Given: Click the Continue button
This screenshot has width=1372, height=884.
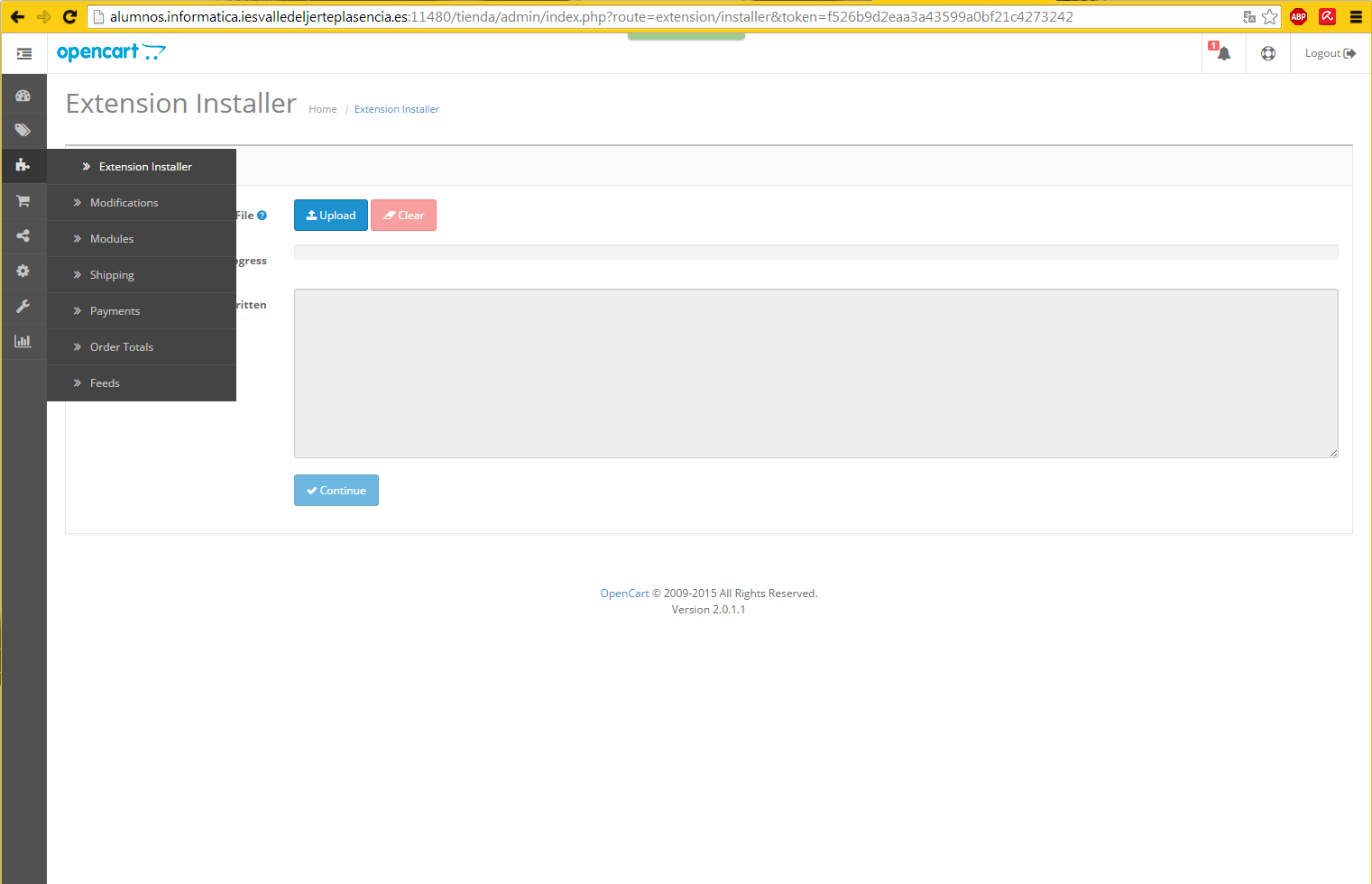Looking at the screenshot, I should coord(336,491).
